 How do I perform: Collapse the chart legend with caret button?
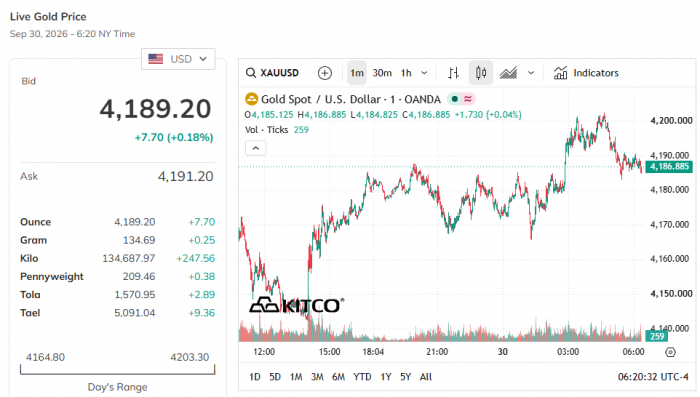[x=255, y=148]
